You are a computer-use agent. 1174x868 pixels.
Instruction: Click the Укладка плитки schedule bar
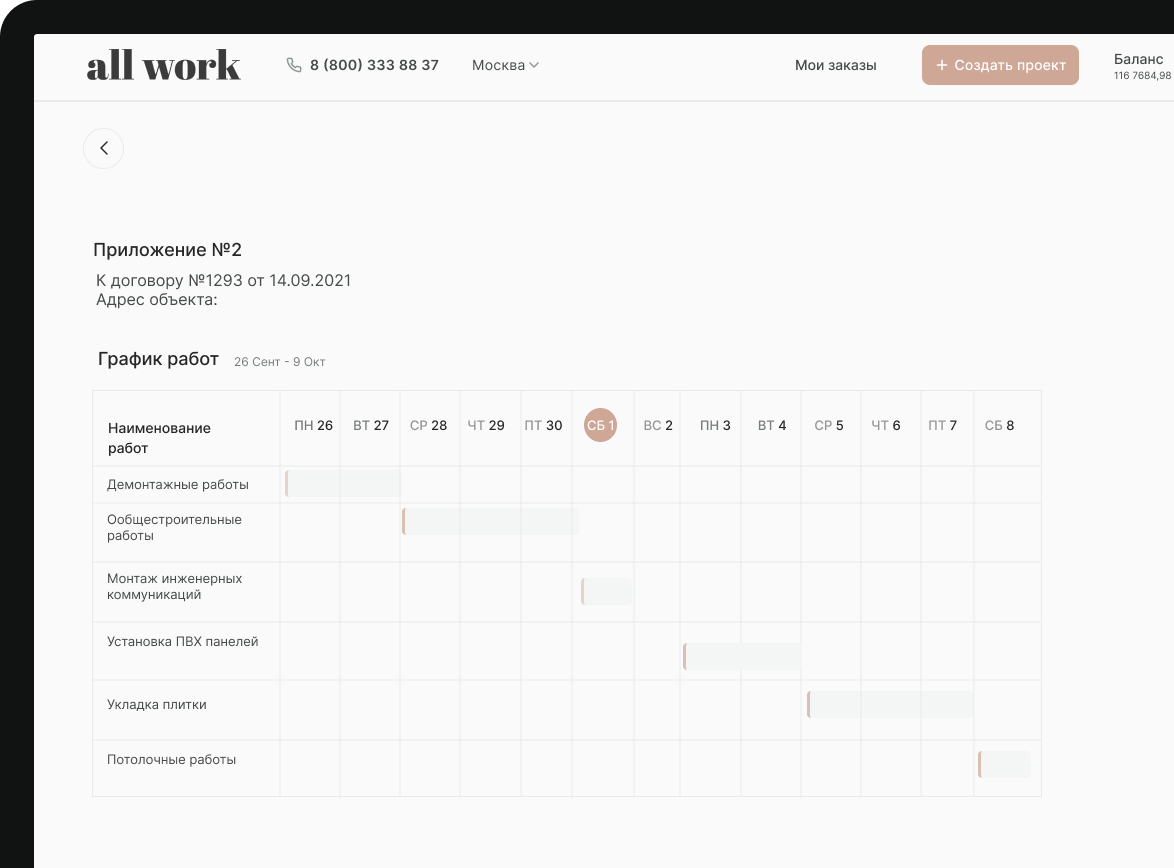click(890, 704)
